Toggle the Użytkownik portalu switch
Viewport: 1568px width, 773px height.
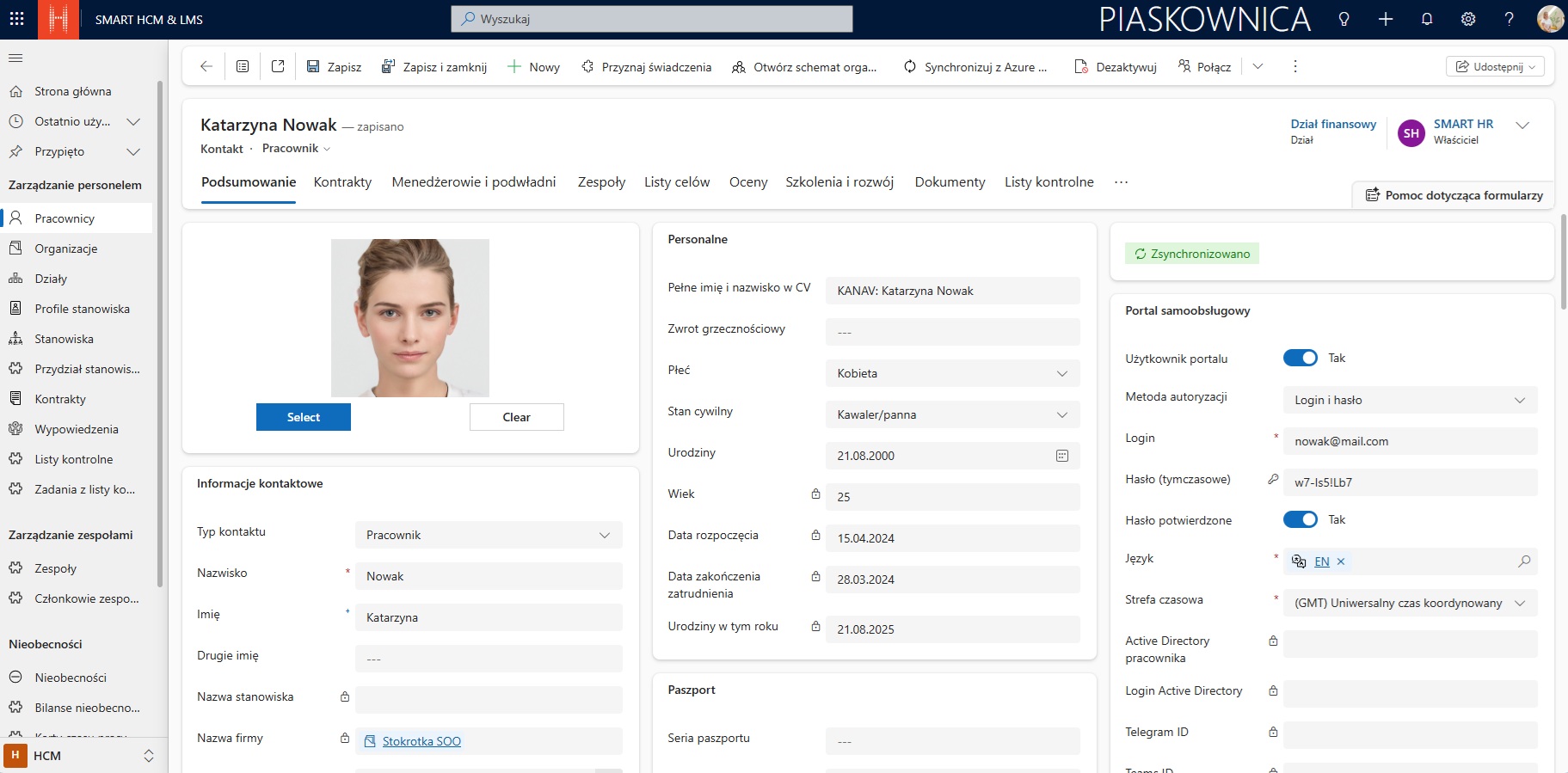(1300, 358)
